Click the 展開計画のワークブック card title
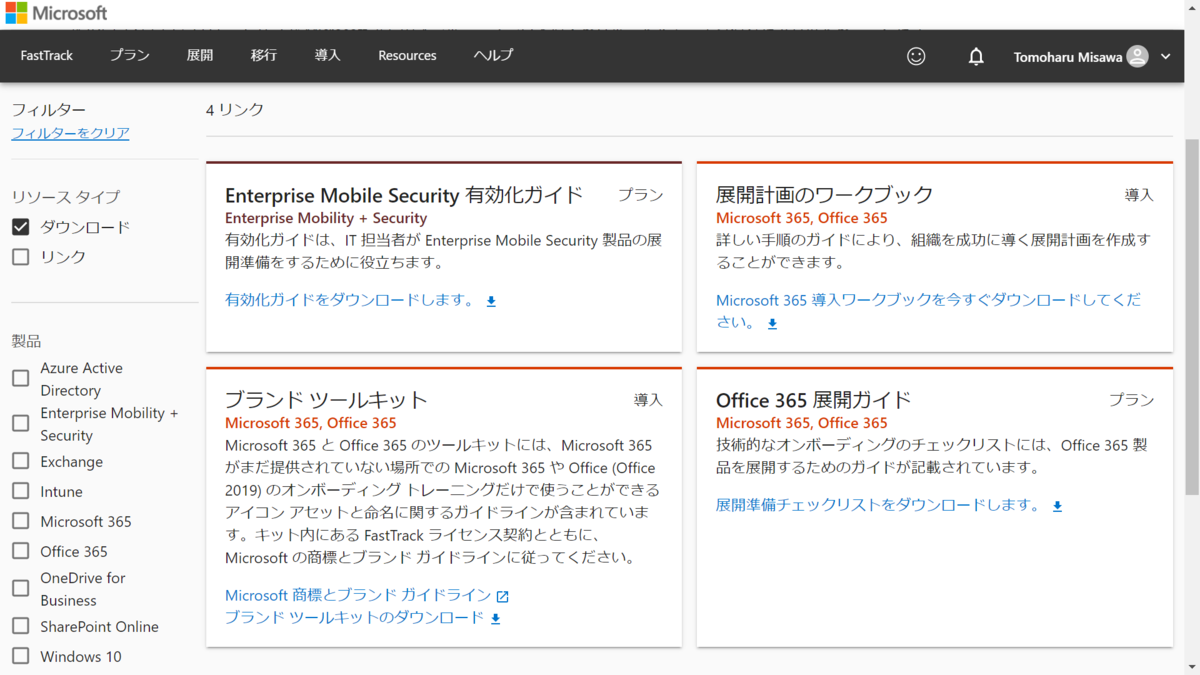 tap(824, 195)
